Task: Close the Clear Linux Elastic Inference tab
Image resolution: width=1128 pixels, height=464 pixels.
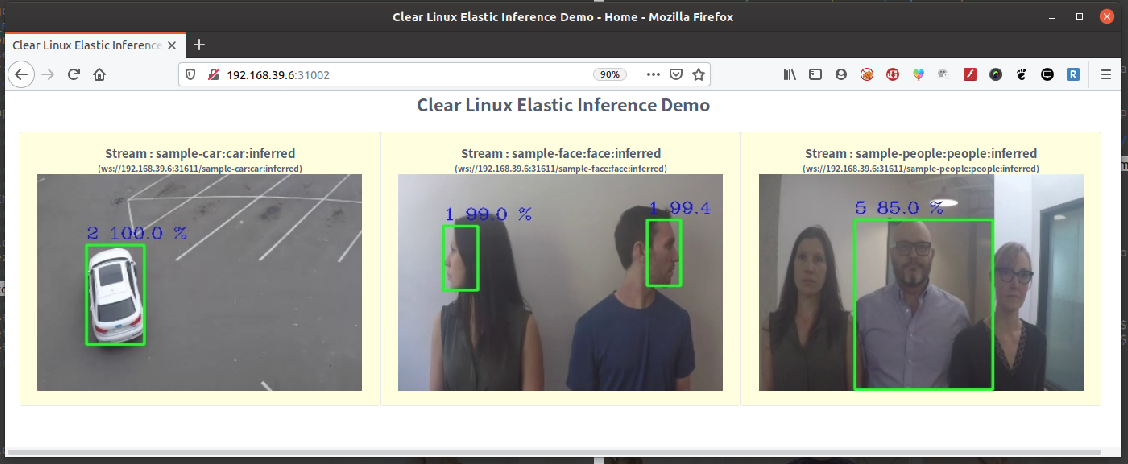Action: pos(172,45)
